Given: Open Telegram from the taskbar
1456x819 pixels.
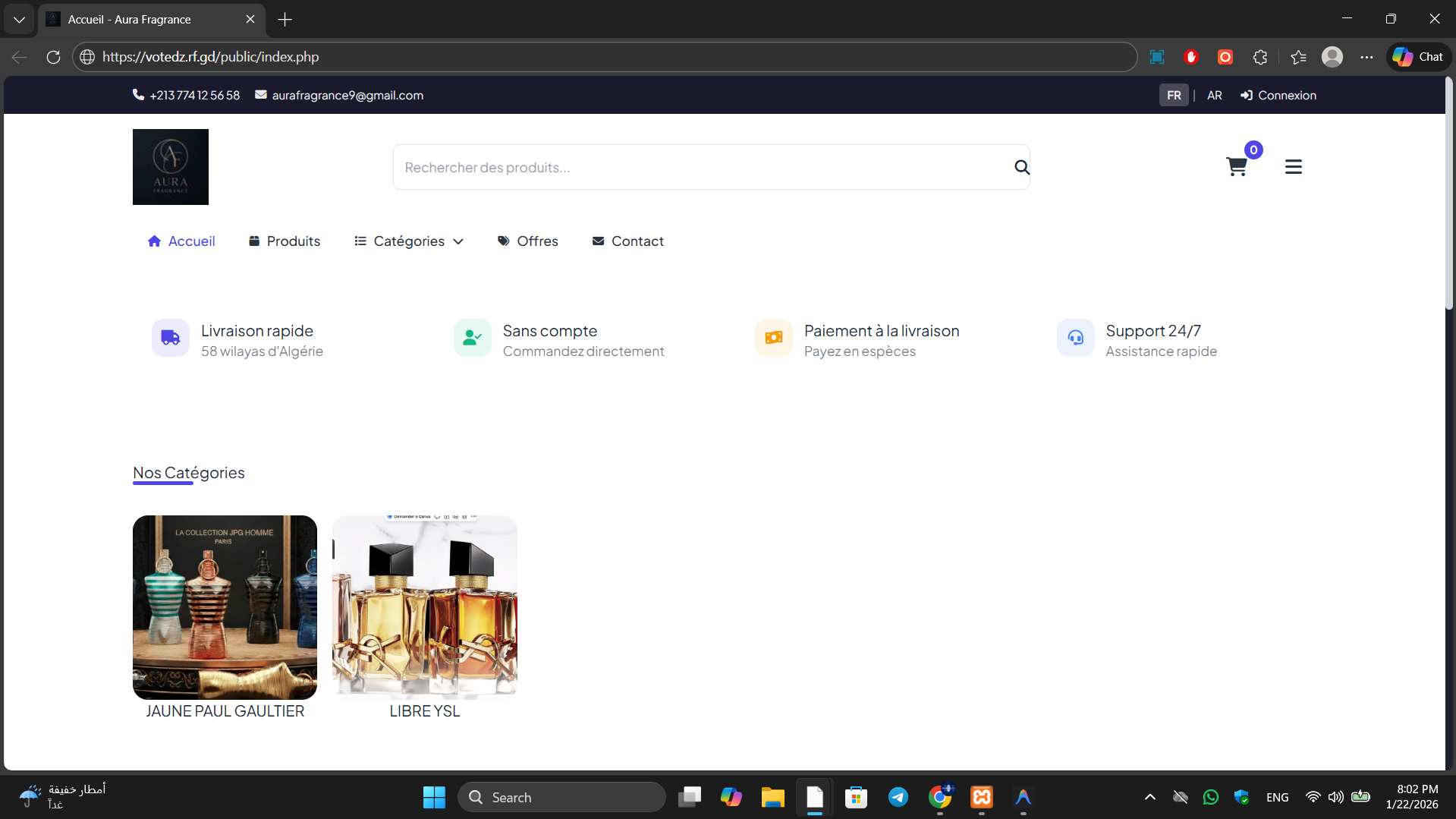Looking at the screenshot, I should coord(898,797).
